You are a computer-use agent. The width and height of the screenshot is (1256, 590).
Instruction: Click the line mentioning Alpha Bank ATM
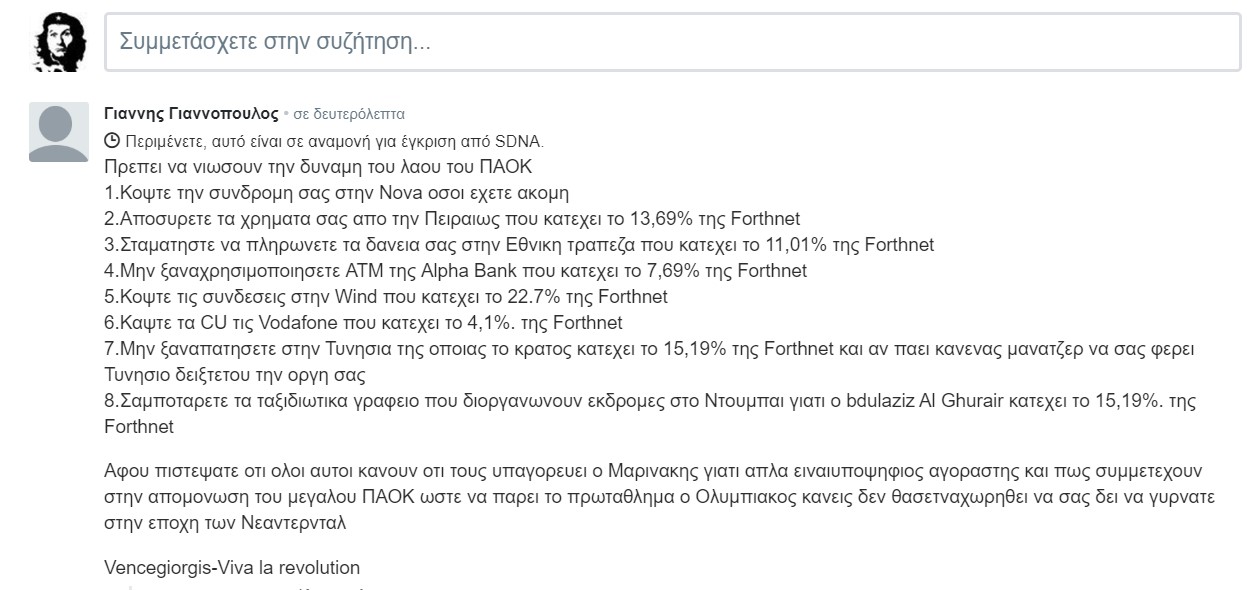pyautogui.click(x=455, y=270)
